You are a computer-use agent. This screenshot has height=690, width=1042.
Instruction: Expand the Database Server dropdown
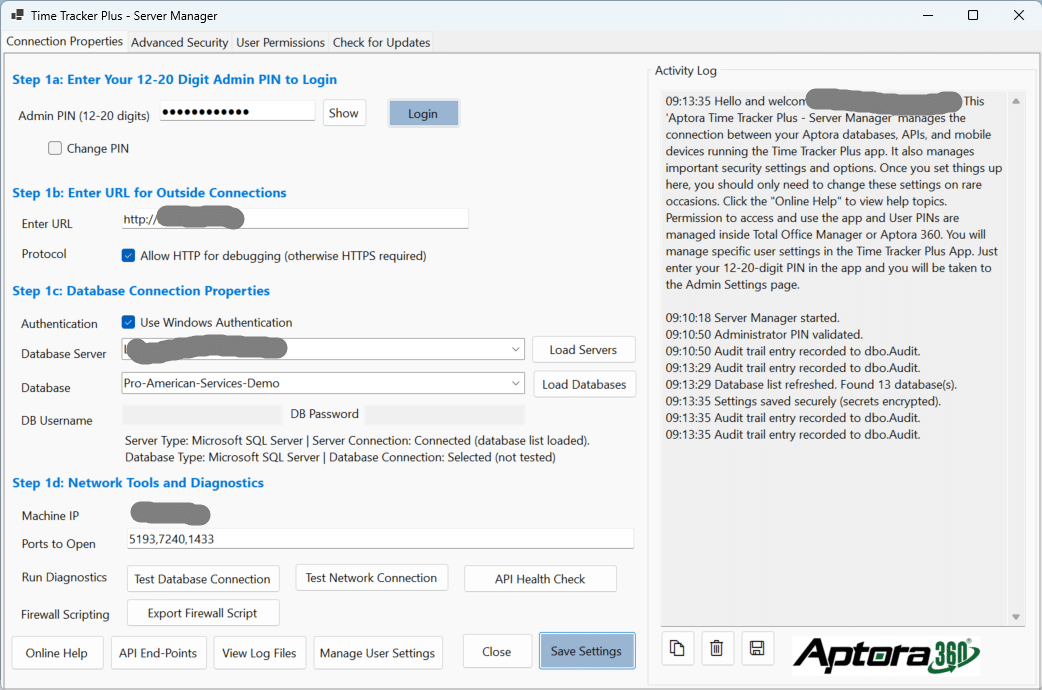click(x=516, y=349)
